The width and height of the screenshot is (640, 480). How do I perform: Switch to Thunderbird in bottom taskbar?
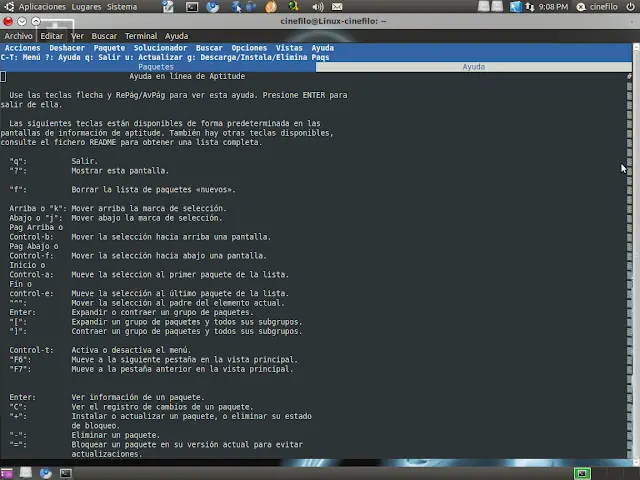pos(46,473)
